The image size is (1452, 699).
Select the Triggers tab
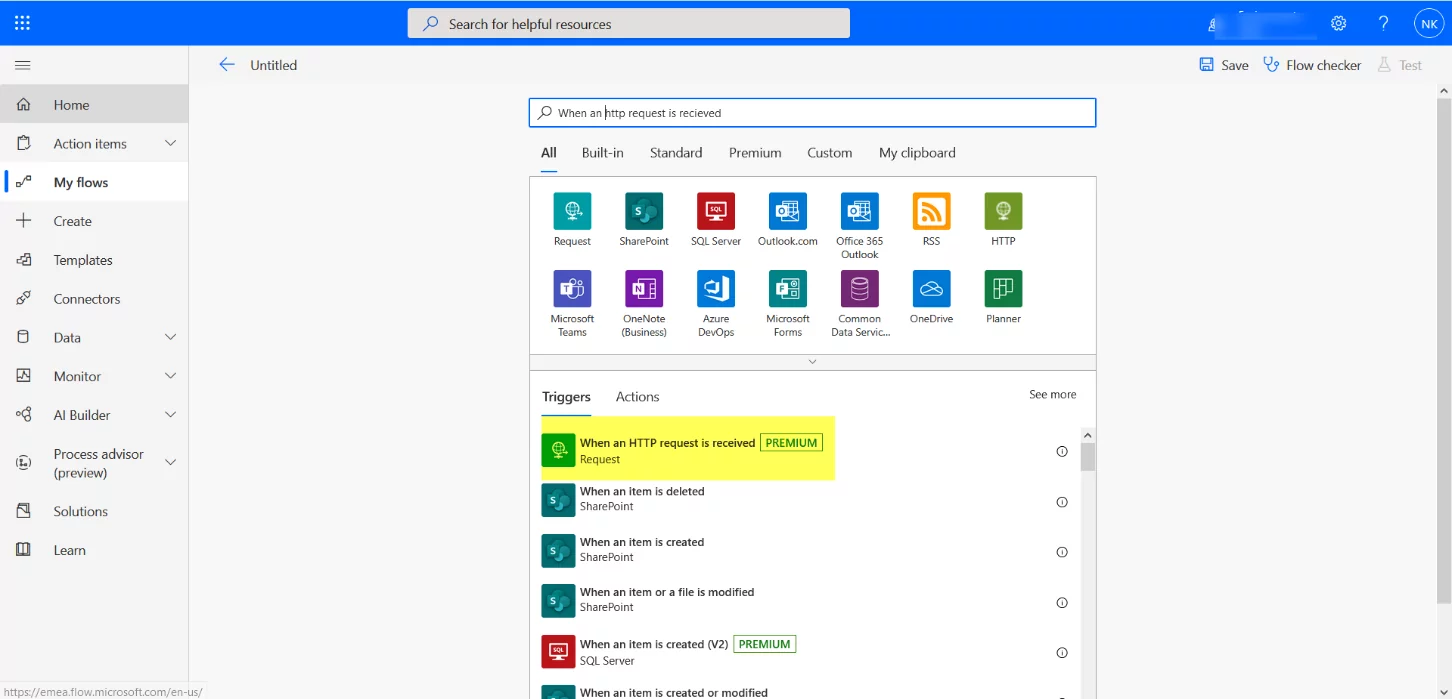tap(566, 397)
